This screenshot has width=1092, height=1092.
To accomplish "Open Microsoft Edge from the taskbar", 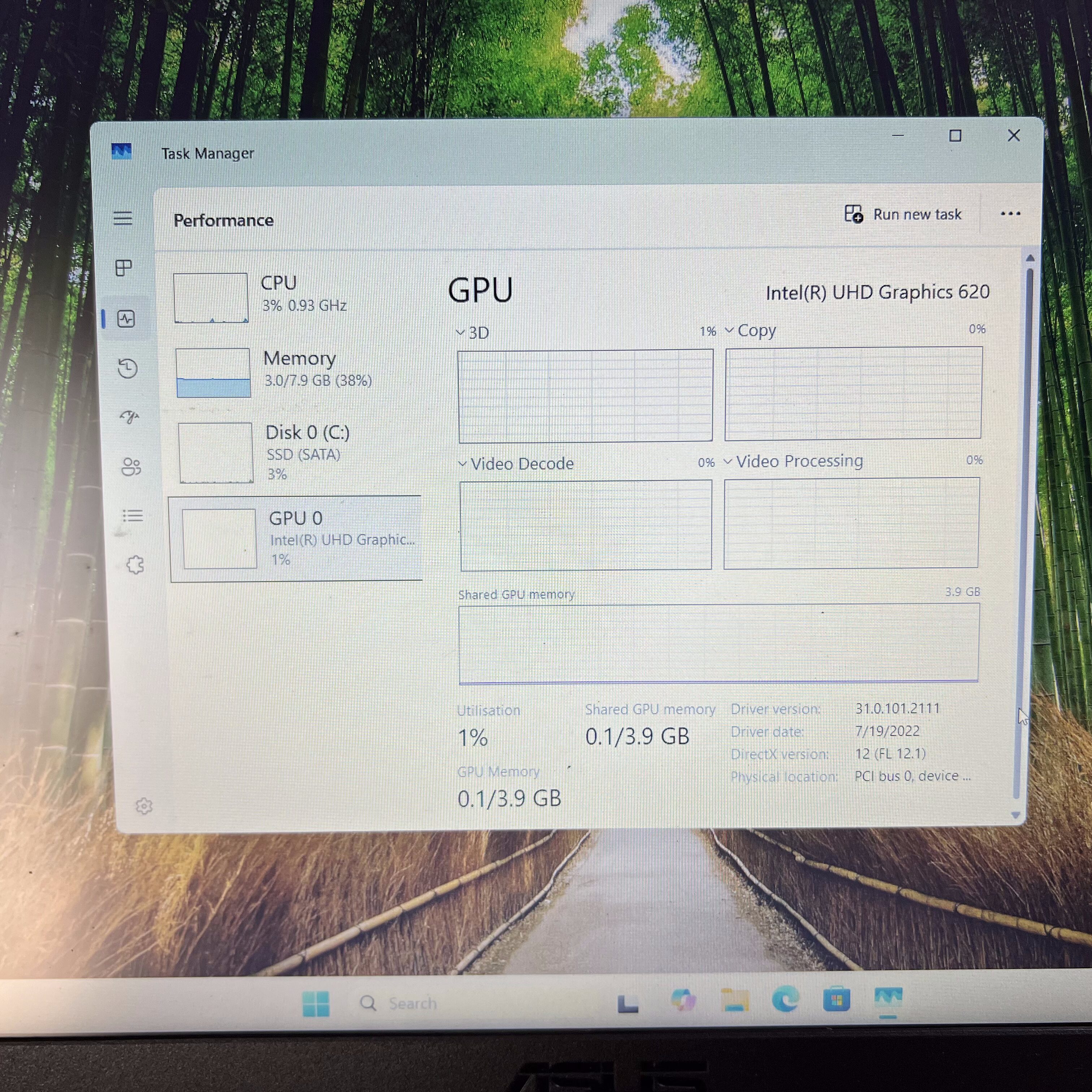I will 786,999.
